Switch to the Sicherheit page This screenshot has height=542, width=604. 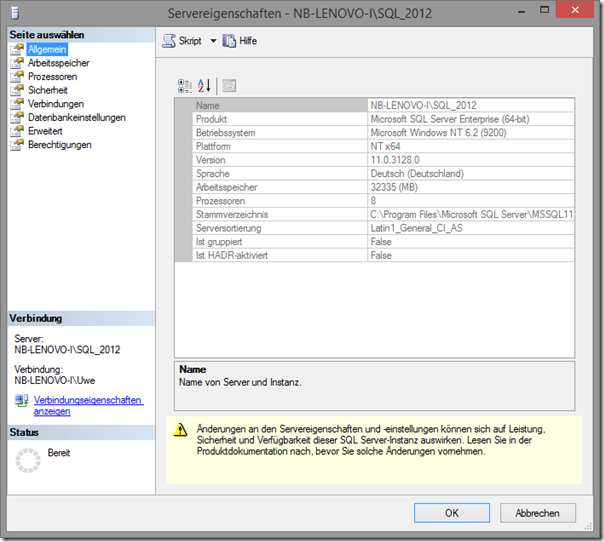(48, 90)
